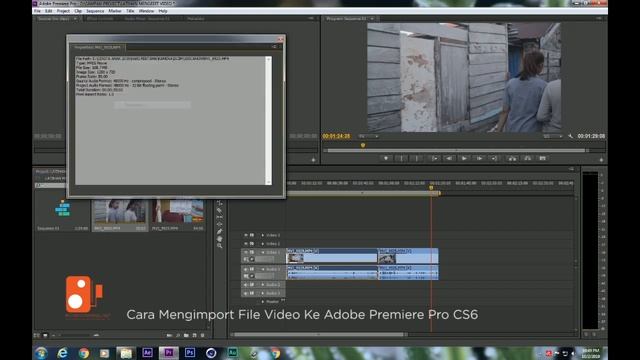Expand the Video 2 track
This screenshot has width=640, height=360.
[x=263, y=244]
